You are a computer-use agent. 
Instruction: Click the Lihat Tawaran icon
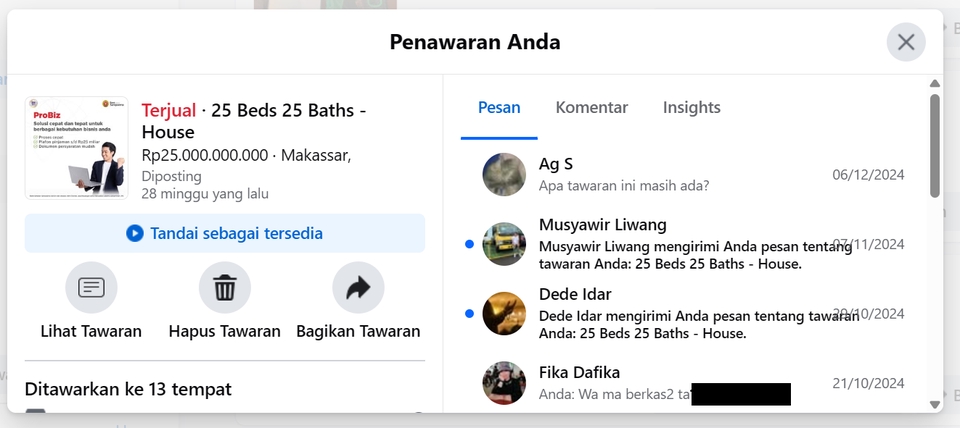coord(91,288)
